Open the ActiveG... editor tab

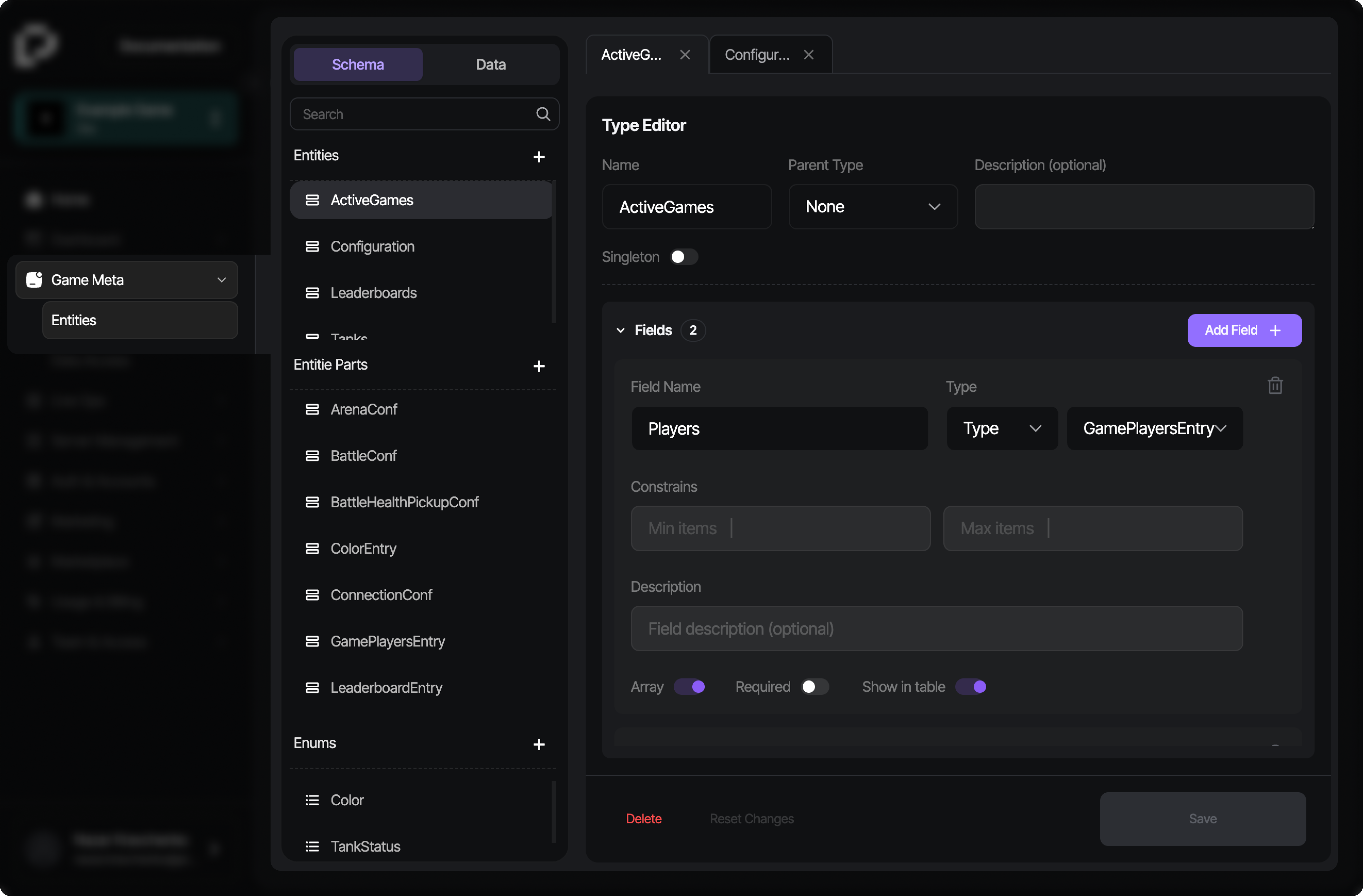[x=631, y=54]
